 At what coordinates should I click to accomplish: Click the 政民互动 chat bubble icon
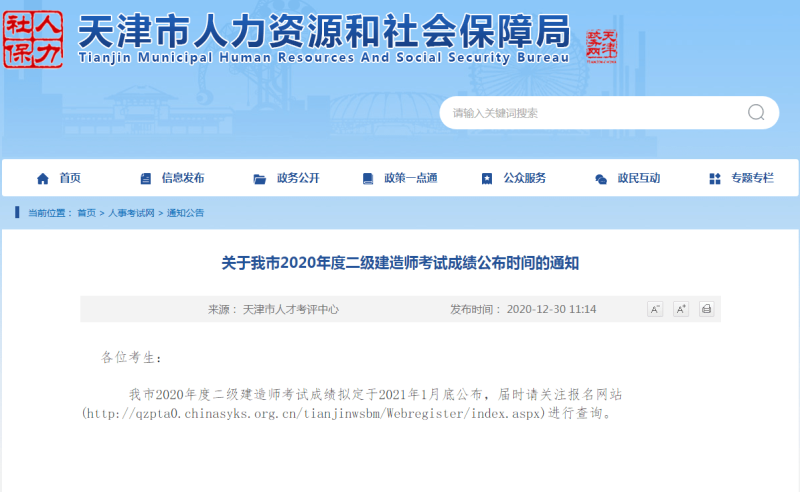[601, 179]
